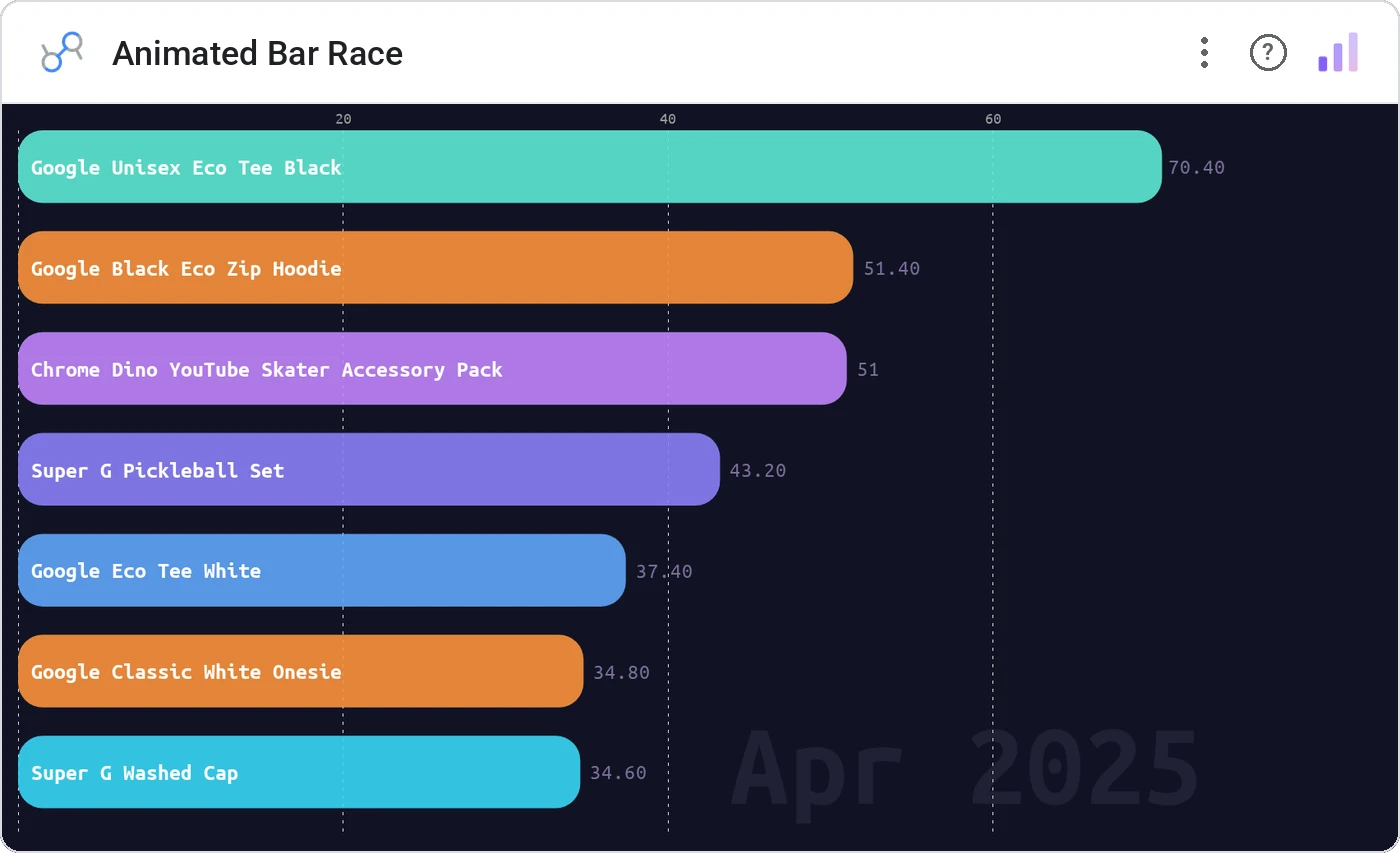Image resolution: width=1400 pixels, height=853 pixels.
Task: Select the Super G Washed Cap bar
Action: pos(299,773)
